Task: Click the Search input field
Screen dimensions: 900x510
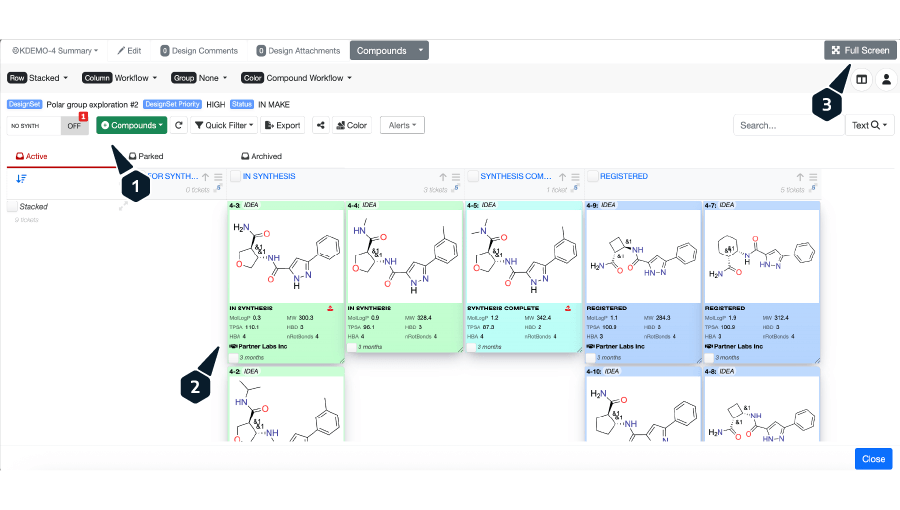Action: 789,125
